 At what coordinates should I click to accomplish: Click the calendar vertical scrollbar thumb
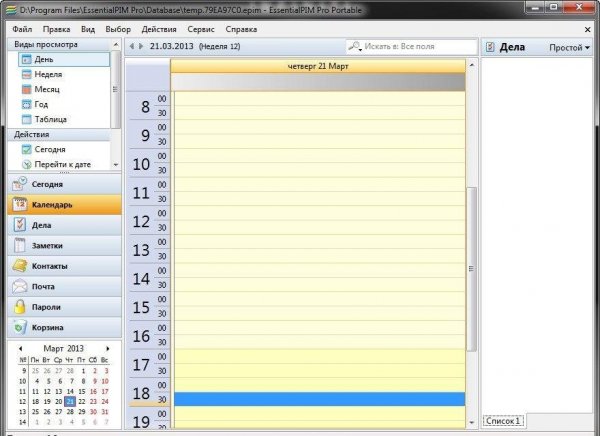tap(471, 269)
